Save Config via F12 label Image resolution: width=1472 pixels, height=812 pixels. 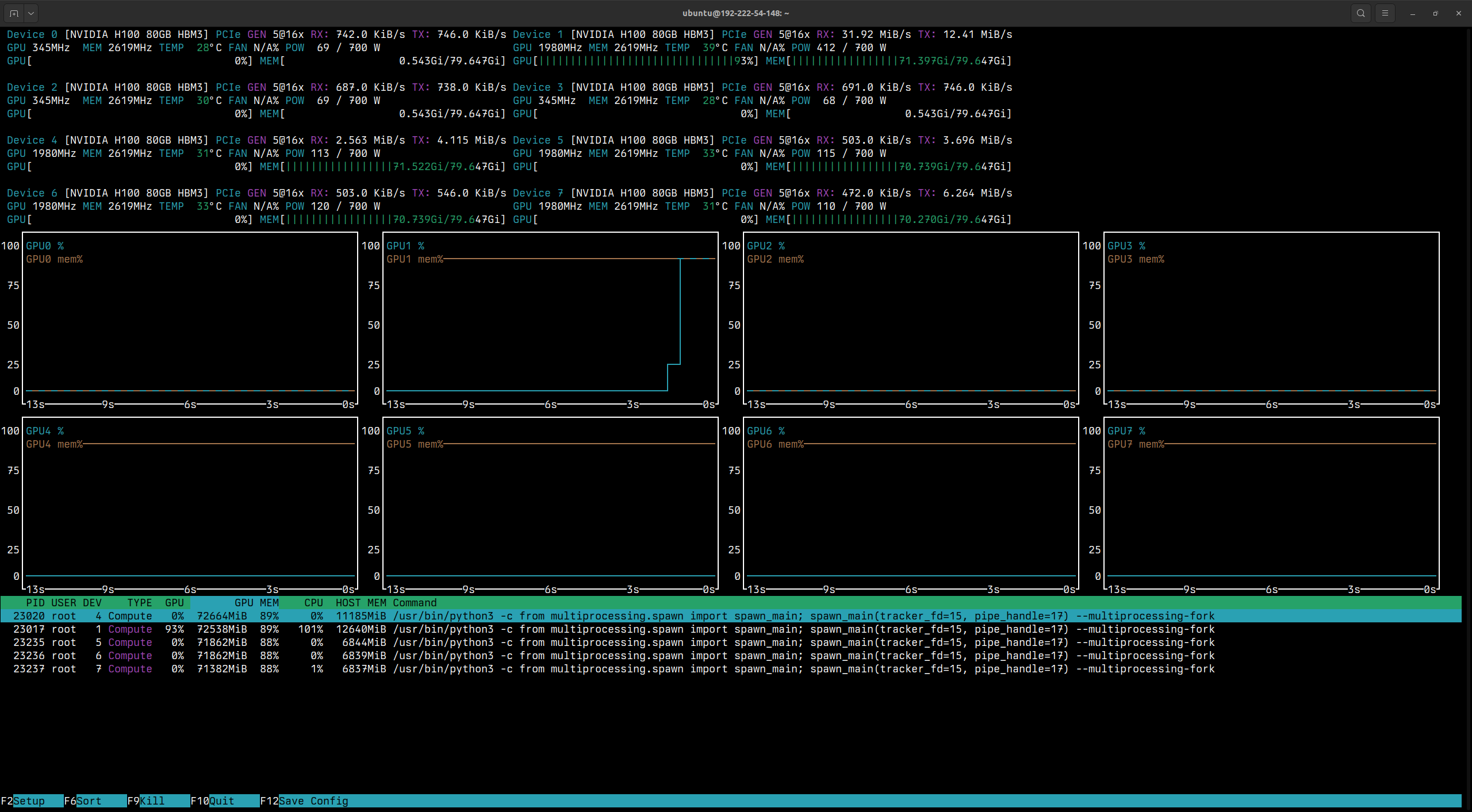305,801
